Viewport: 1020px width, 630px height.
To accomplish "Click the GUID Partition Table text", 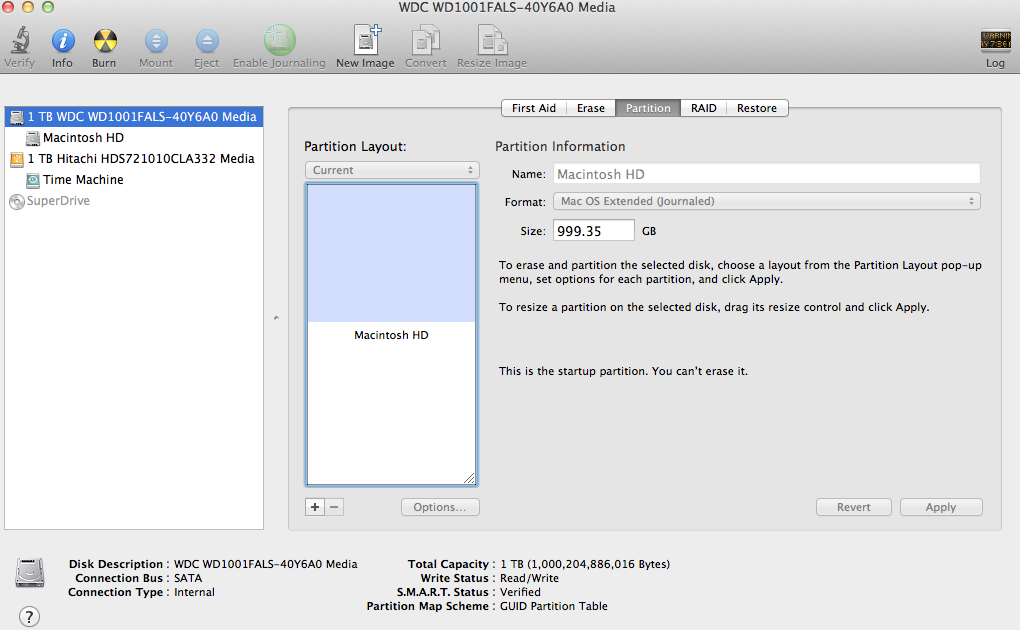I will 554,606.
